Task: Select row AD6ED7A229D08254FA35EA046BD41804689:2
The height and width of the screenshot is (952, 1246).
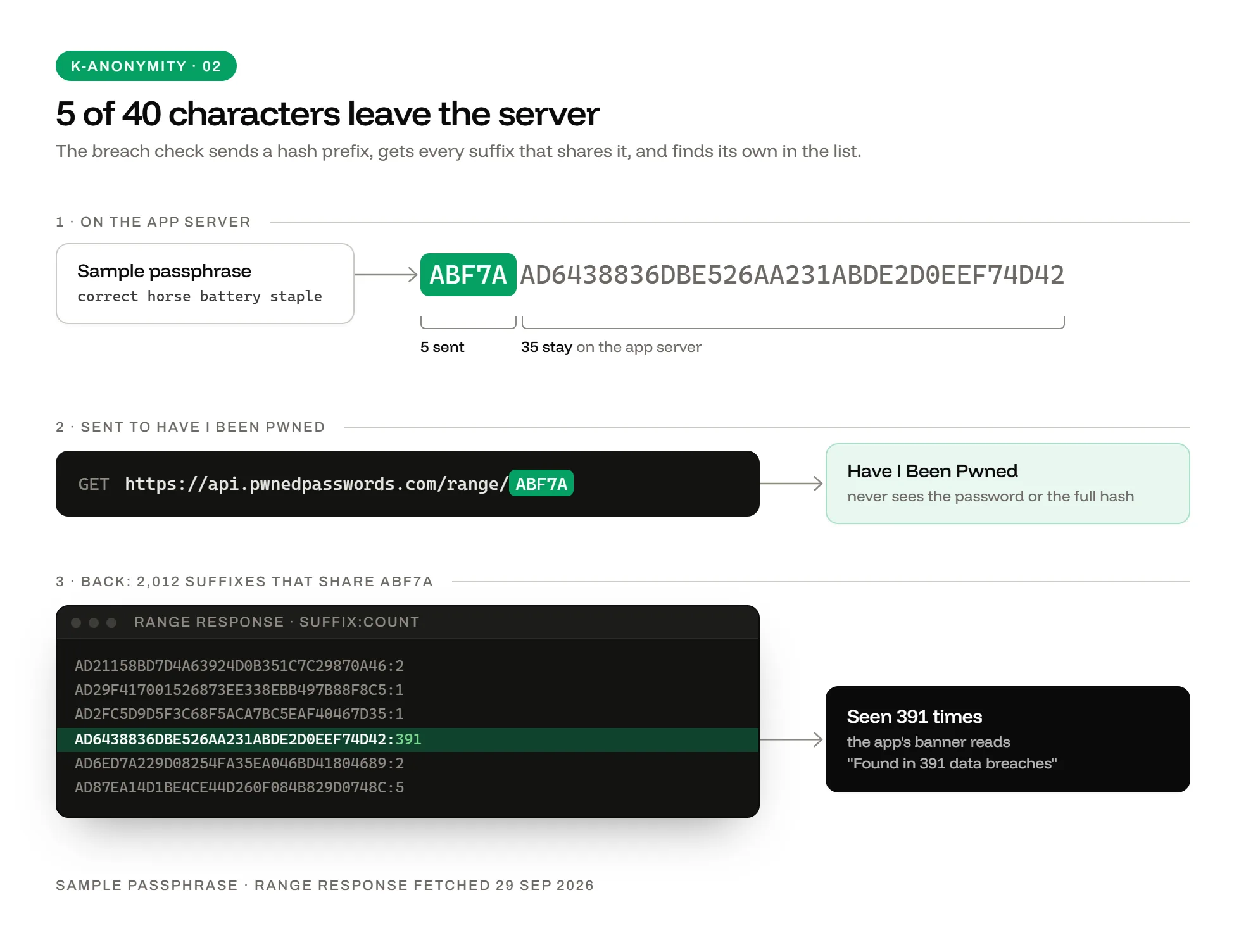Action: 408,763
